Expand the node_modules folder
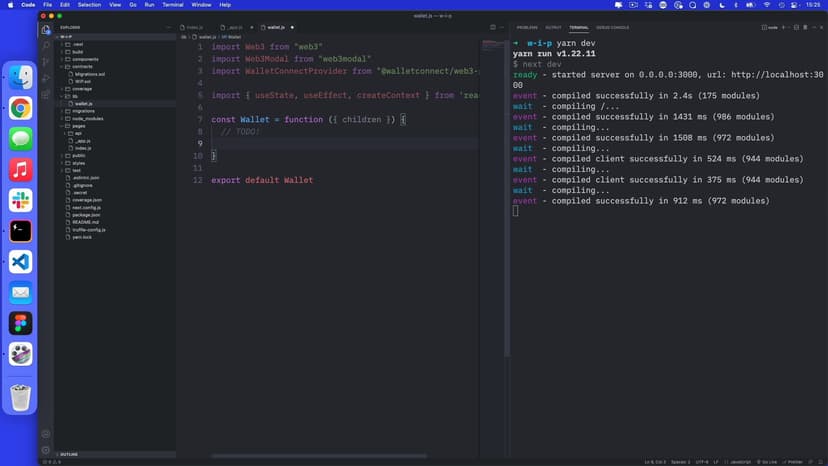The height and width of the screenshot is (466, 828). [87, 118]
